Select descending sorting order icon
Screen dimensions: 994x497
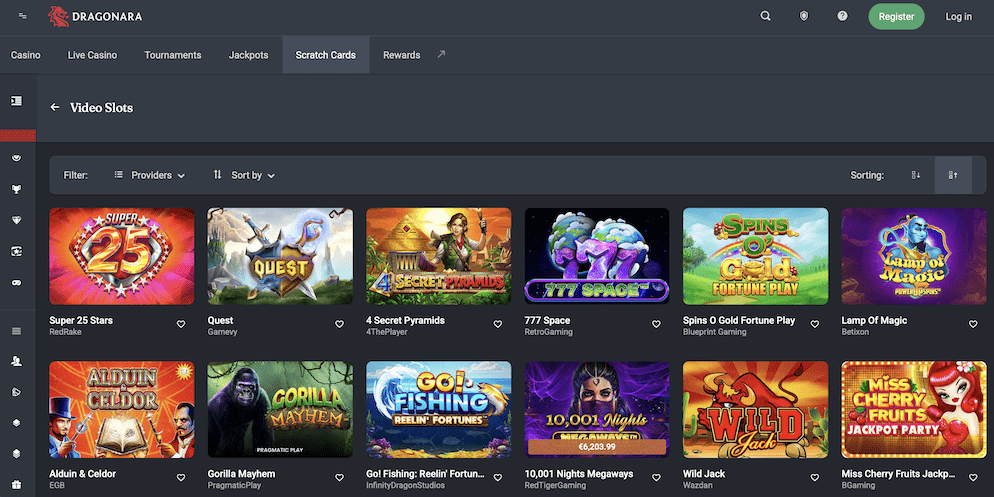[916, 175]
